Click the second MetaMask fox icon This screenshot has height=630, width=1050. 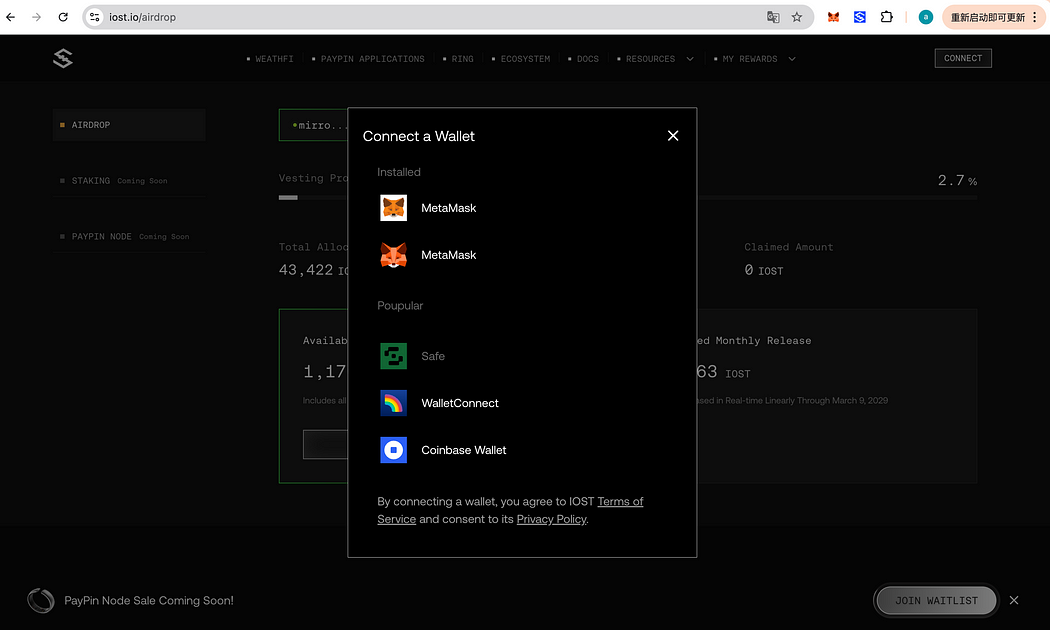coord(394,255)
